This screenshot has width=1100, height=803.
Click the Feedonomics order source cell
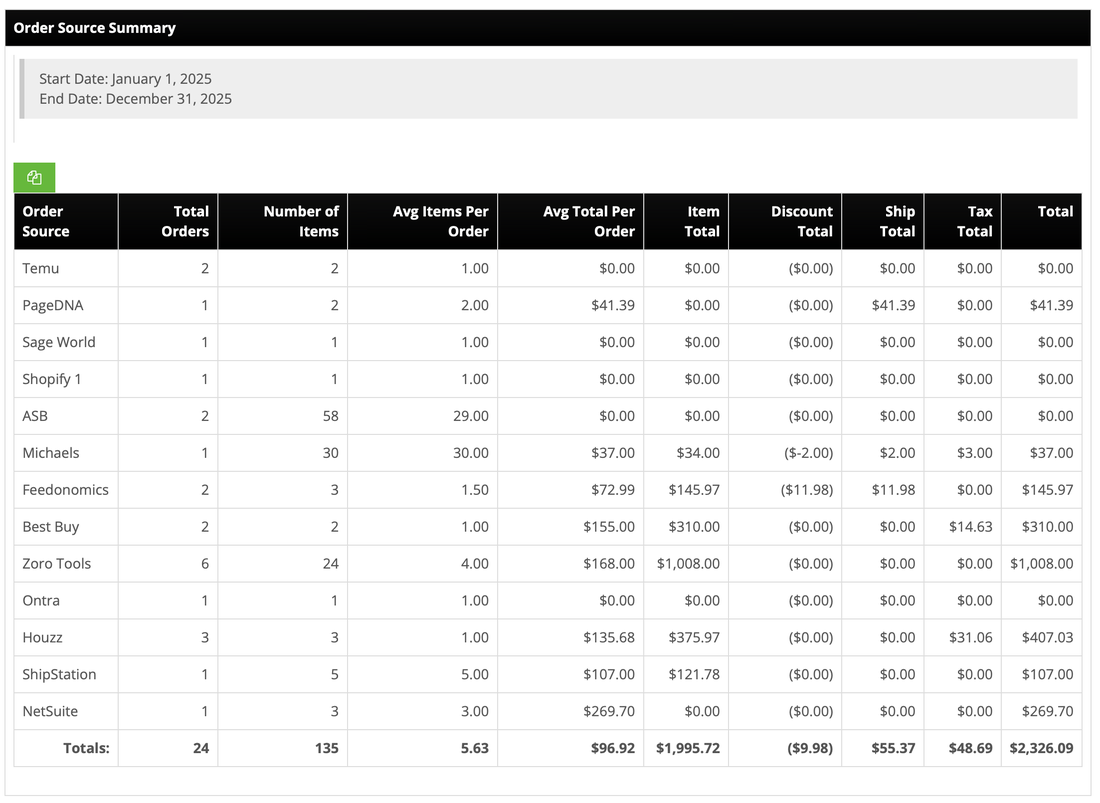click(x=66, y=490)
